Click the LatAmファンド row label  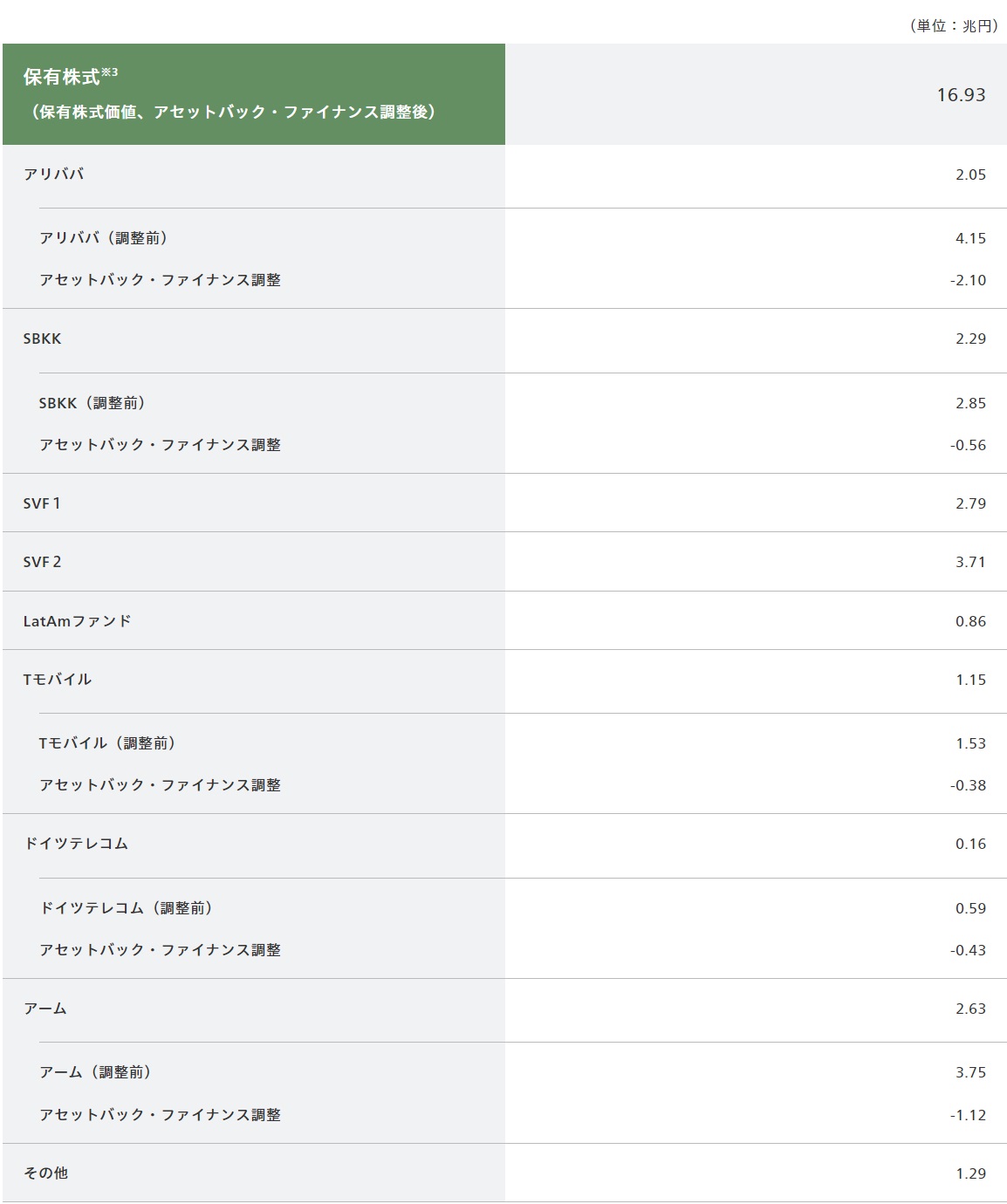click(77, 621)
